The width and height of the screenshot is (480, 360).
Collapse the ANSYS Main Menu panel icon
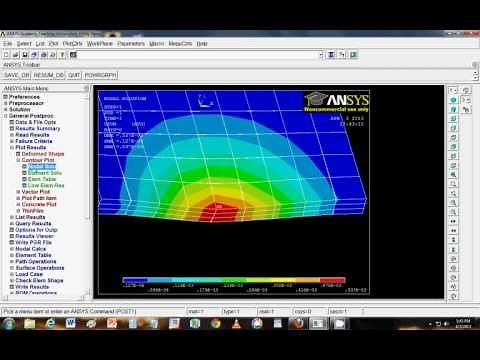(x=86, y=88)
